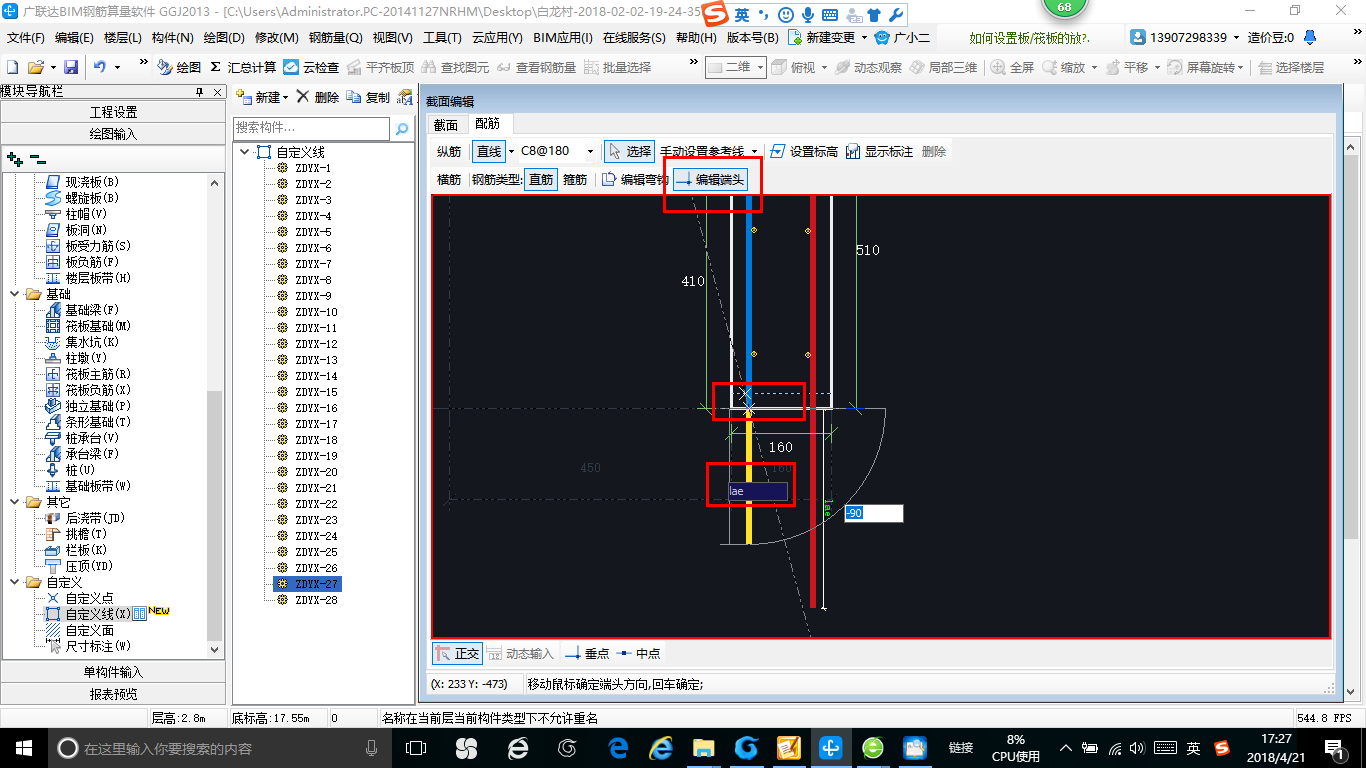Select 筏板基础(M) item

pyautogui.click(x=88, y=326)
